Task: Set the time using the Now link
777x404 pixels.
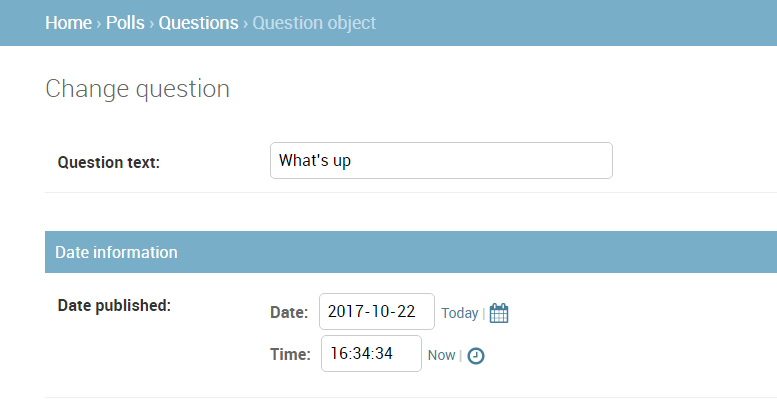Action: pos(442,355)
